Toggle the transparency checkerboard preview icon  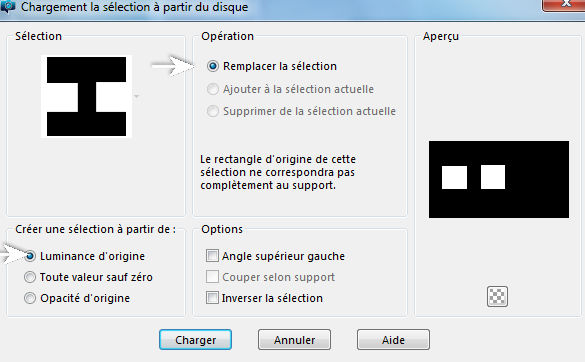pyautogui.click(x=497, y=297)
